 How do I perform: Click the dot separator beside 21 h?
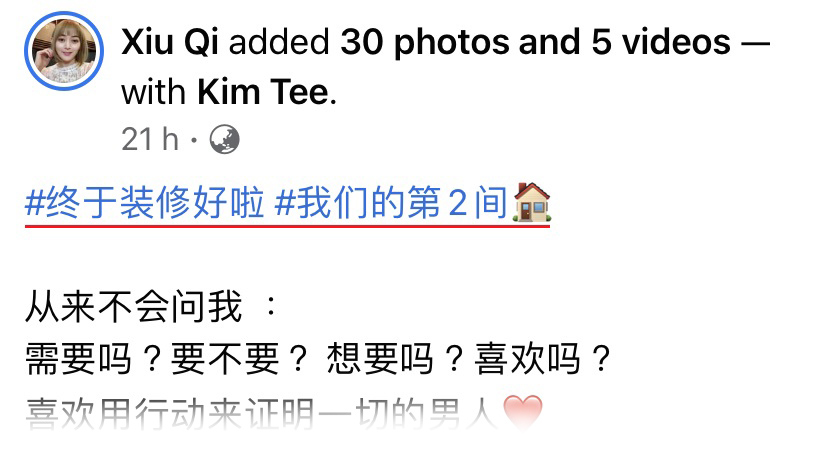pos(194,140)
